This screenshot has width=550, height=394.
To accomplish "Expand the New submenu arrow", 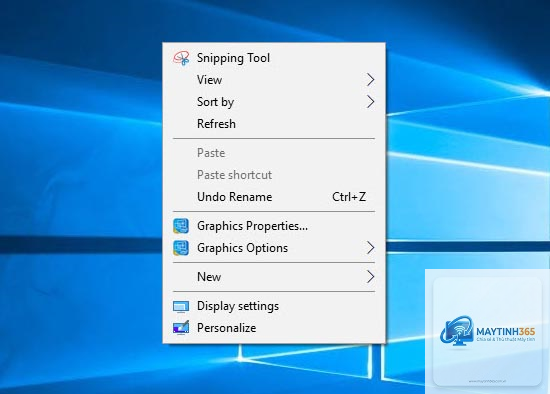I will pyautogui.click(x=370, y=277).
